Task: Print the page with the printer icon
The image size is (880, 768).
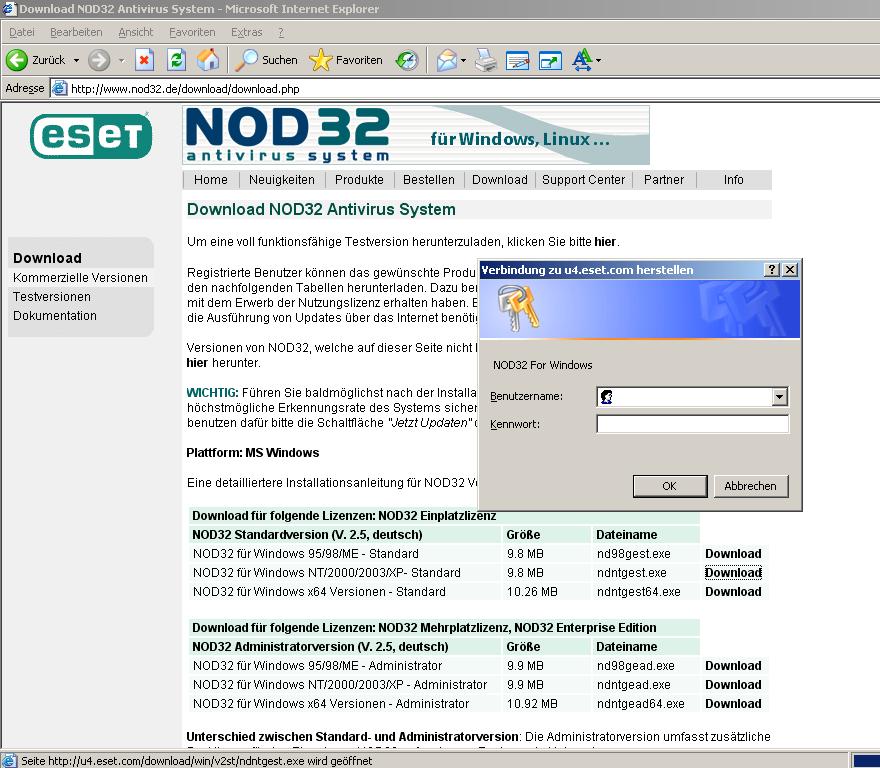Action: coord(486,60)
